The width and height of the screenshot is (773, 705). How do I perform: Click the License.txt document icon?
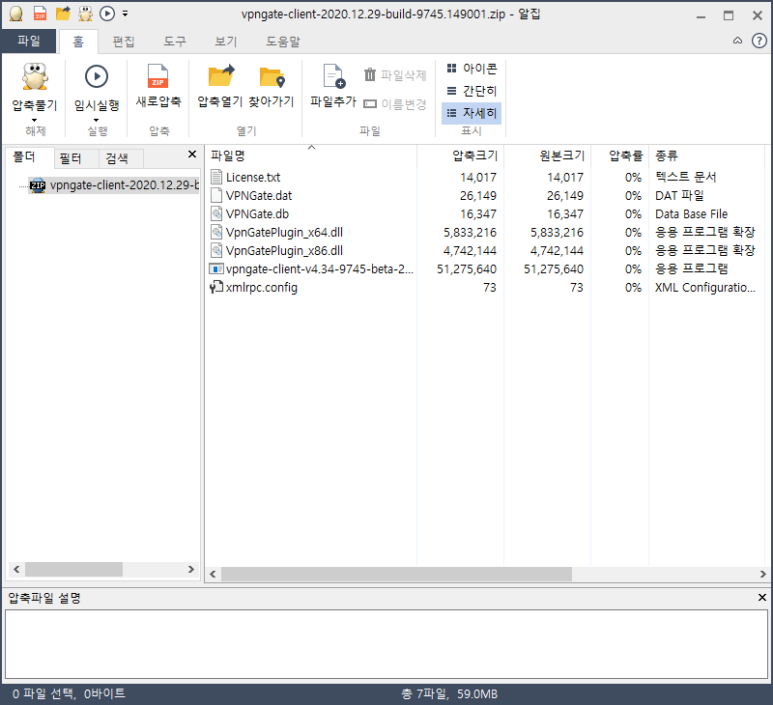point(216,176)
